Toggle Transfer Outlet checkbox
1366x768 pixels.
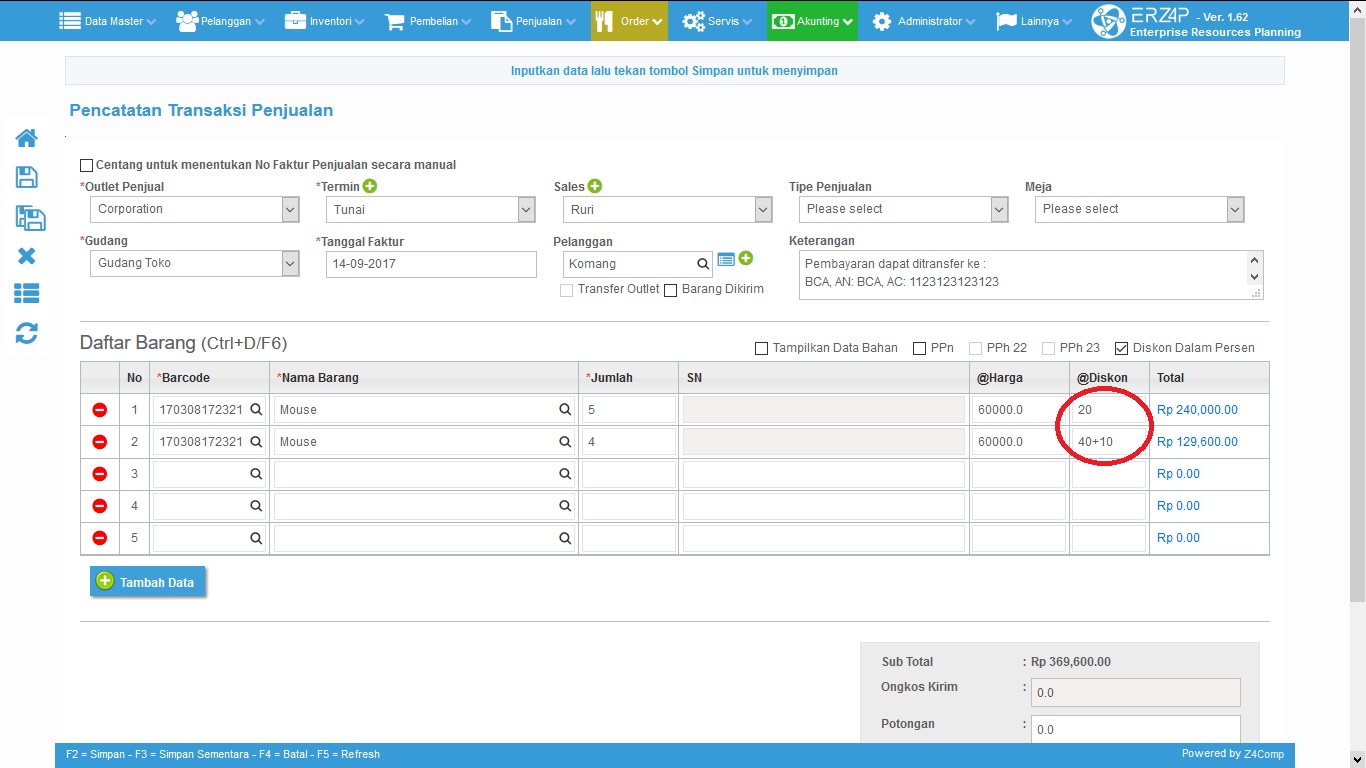coord(567,290)
